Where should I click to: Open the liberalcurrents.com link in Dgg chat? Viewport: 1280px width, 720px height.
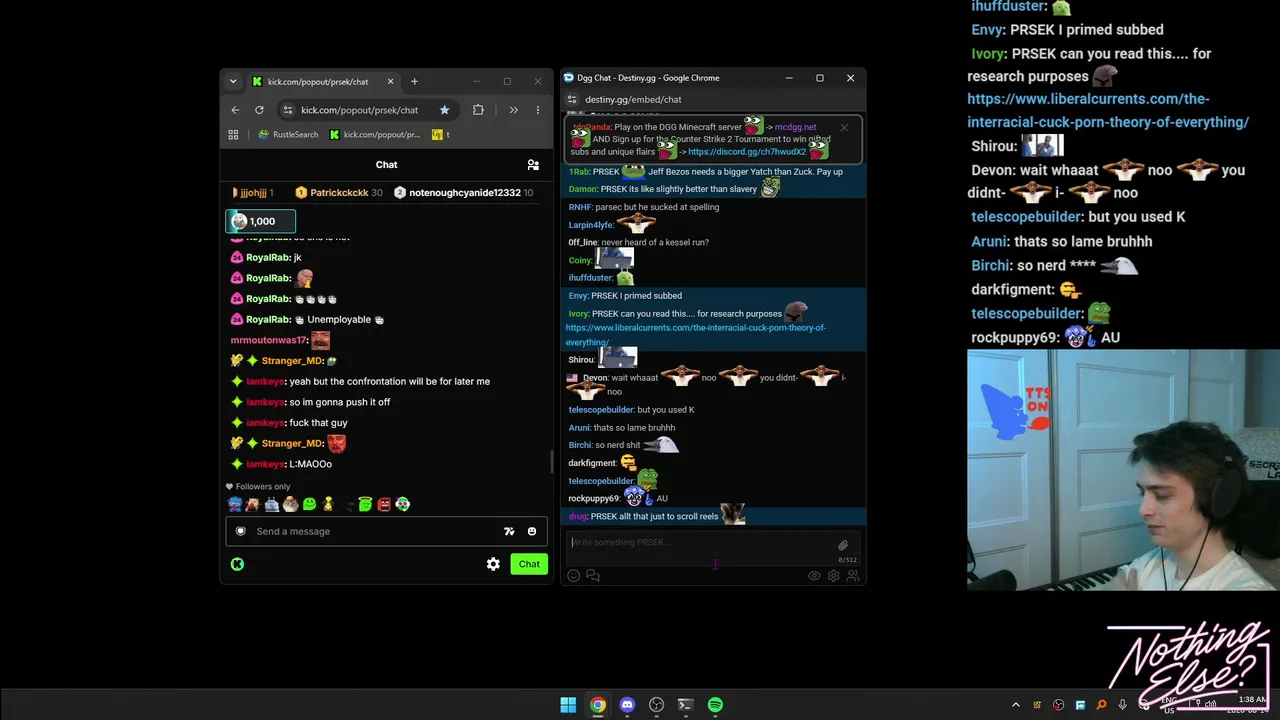[x=696, y=334]
